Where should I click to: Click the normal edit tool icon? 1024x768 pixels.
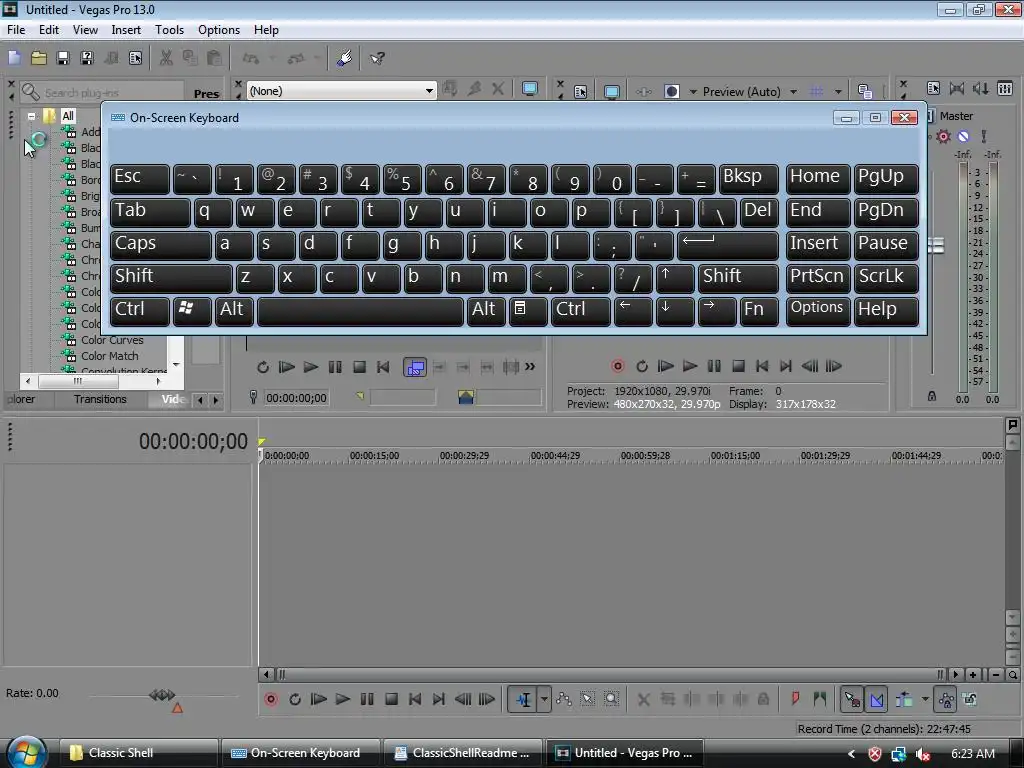point(524,699)
